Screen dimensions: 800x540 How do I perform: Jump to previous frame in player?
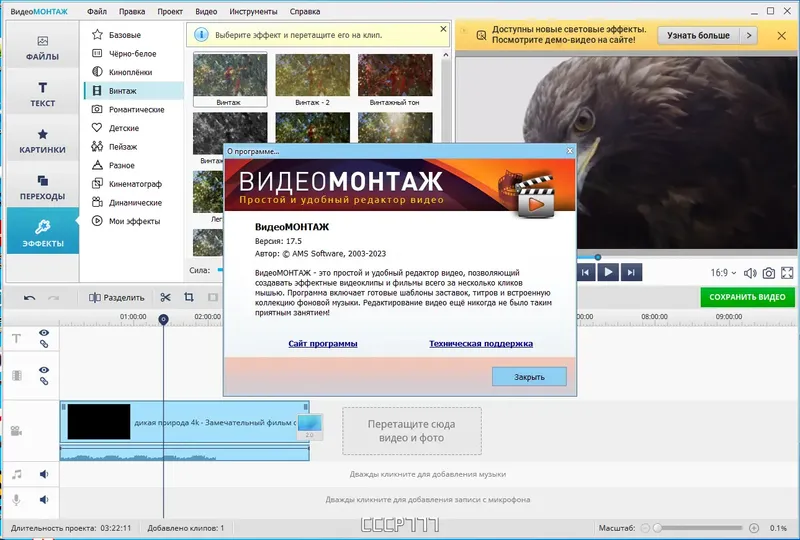coord(585,273)
